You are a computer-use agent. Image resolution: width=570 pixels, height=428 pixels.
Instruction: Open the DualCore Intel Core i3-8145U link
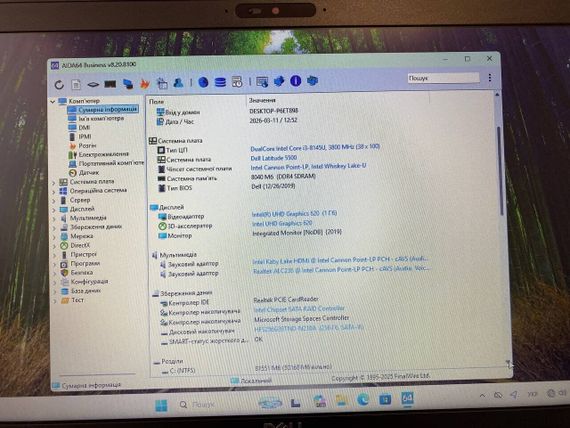click(x=315, y=148)
